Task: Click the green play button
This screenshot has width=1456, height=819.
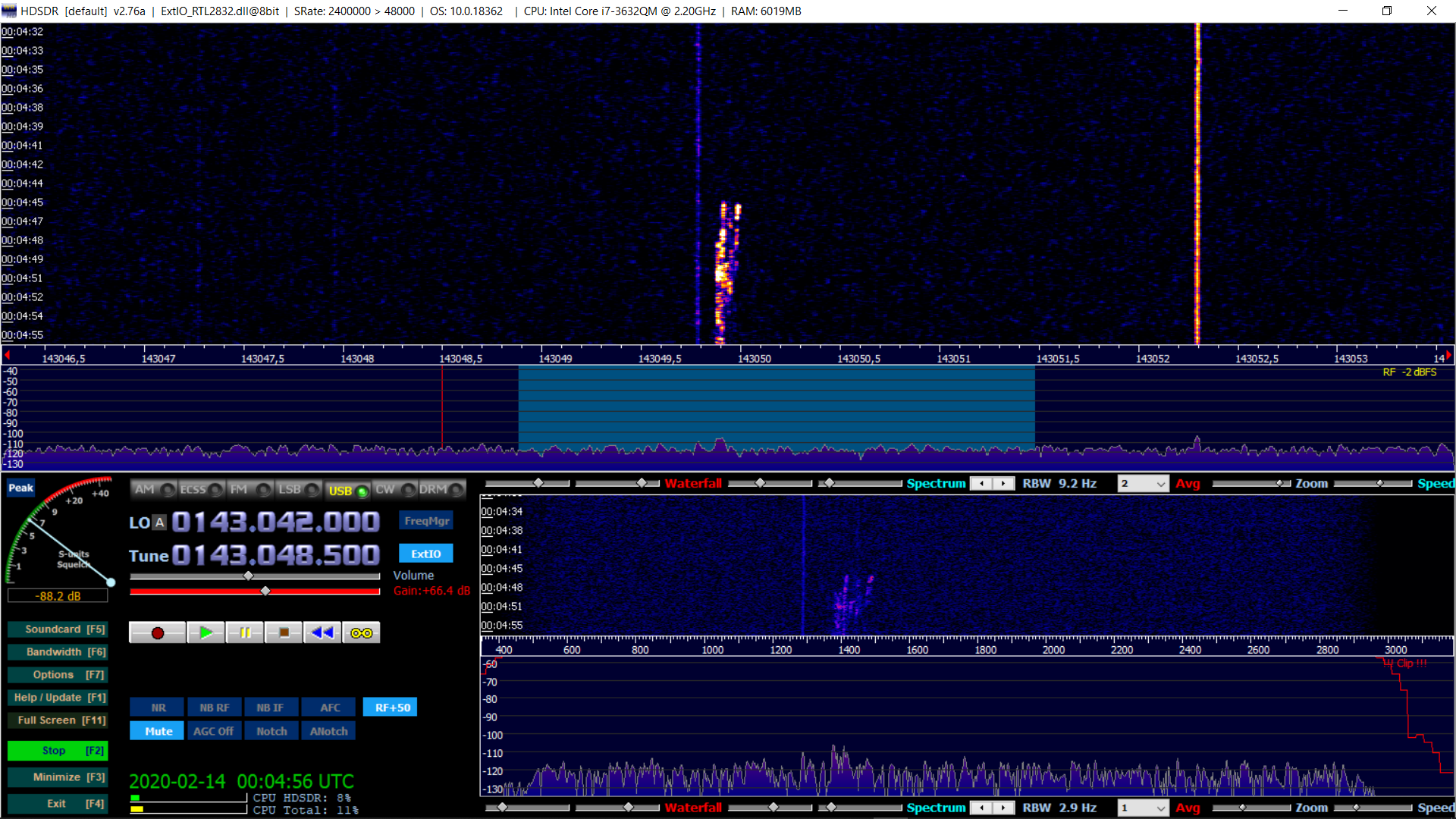Action: pos(206,632)
